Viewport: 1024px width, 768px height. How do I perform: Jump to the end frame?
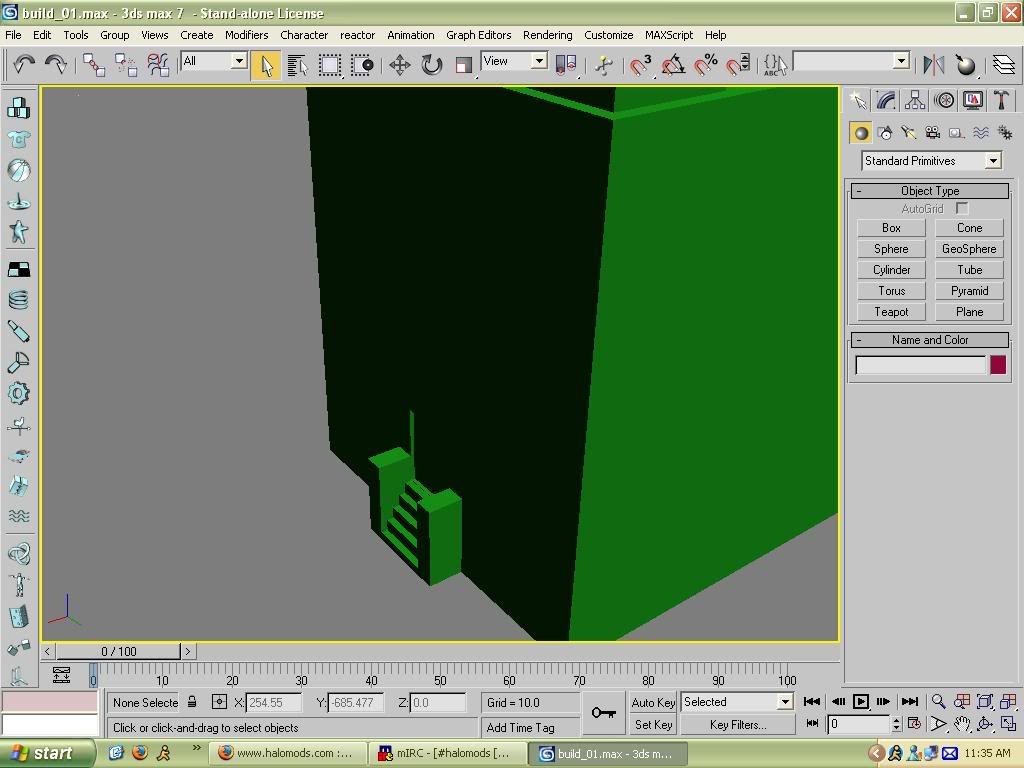(910, 701)
